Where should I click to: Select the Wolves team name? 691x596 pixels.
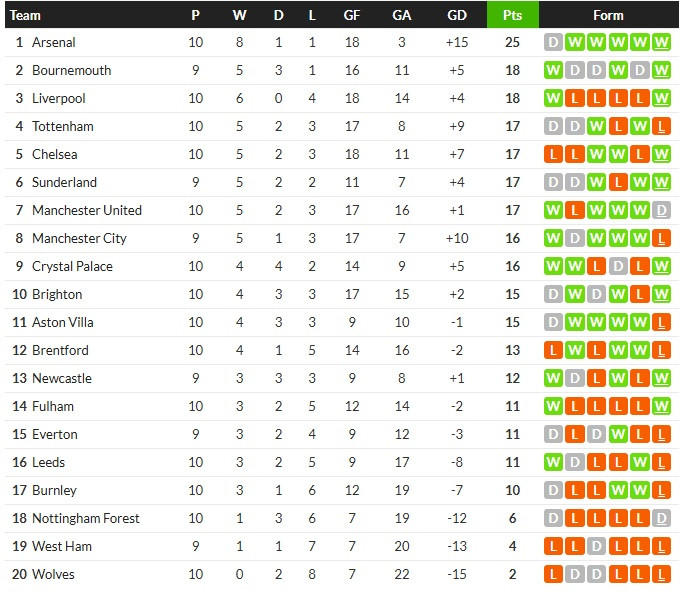point(53,575)
